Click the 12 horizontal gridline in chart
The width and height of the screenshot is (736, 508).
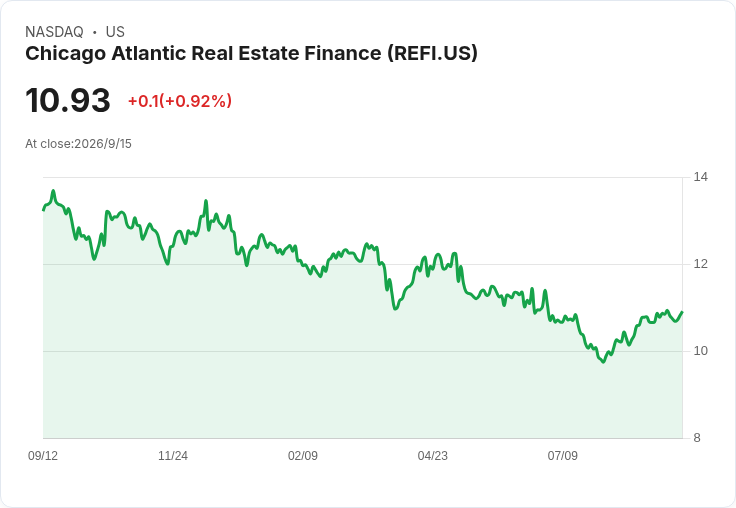point(362,264)
